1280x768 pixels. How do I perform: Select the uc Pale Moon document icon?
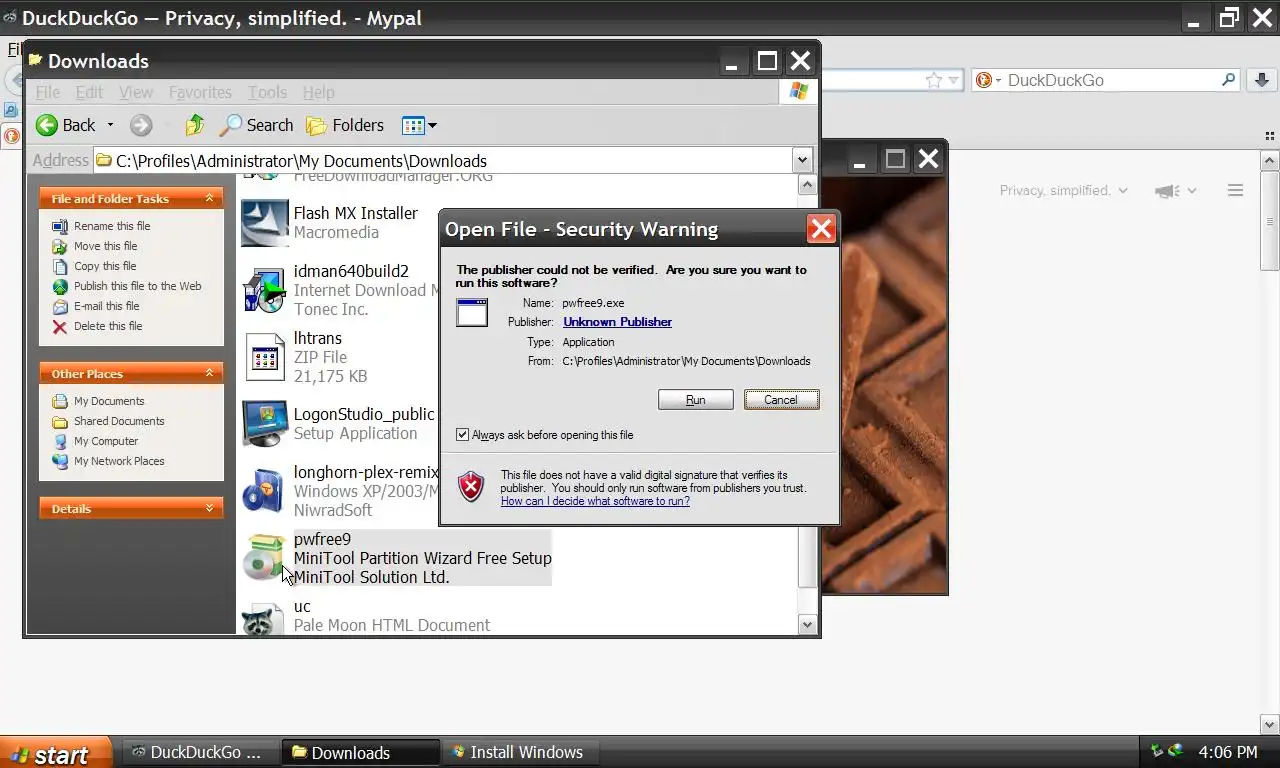(265, 620)
